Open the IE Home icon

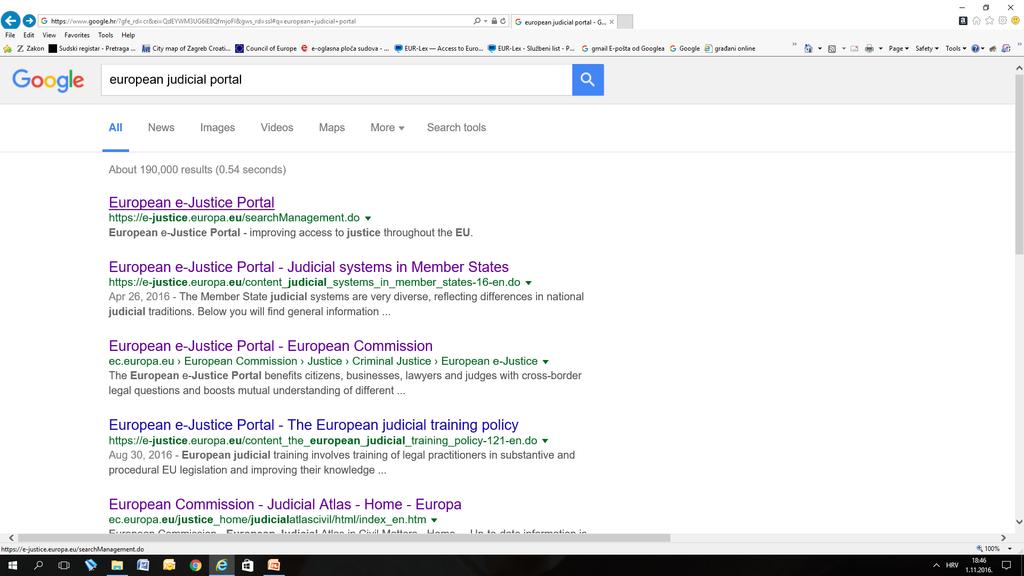point(976,21)
